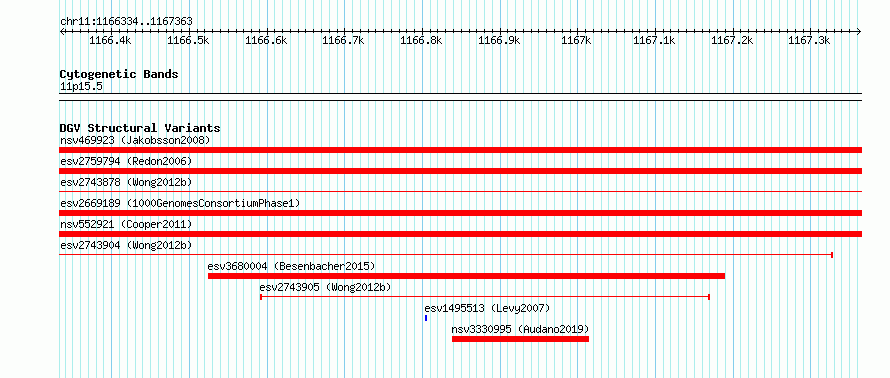Click the 1166.4k ruler tick label
Screen dimensions: 890x378
click(111, 41)
